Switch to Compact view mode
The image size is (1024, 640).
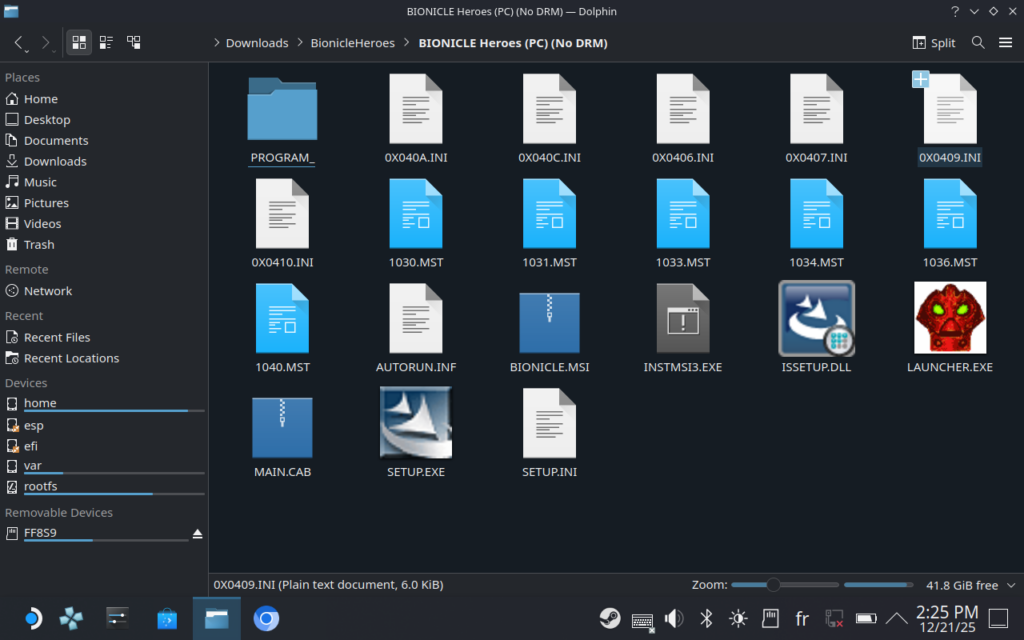(x=106, y=43)
